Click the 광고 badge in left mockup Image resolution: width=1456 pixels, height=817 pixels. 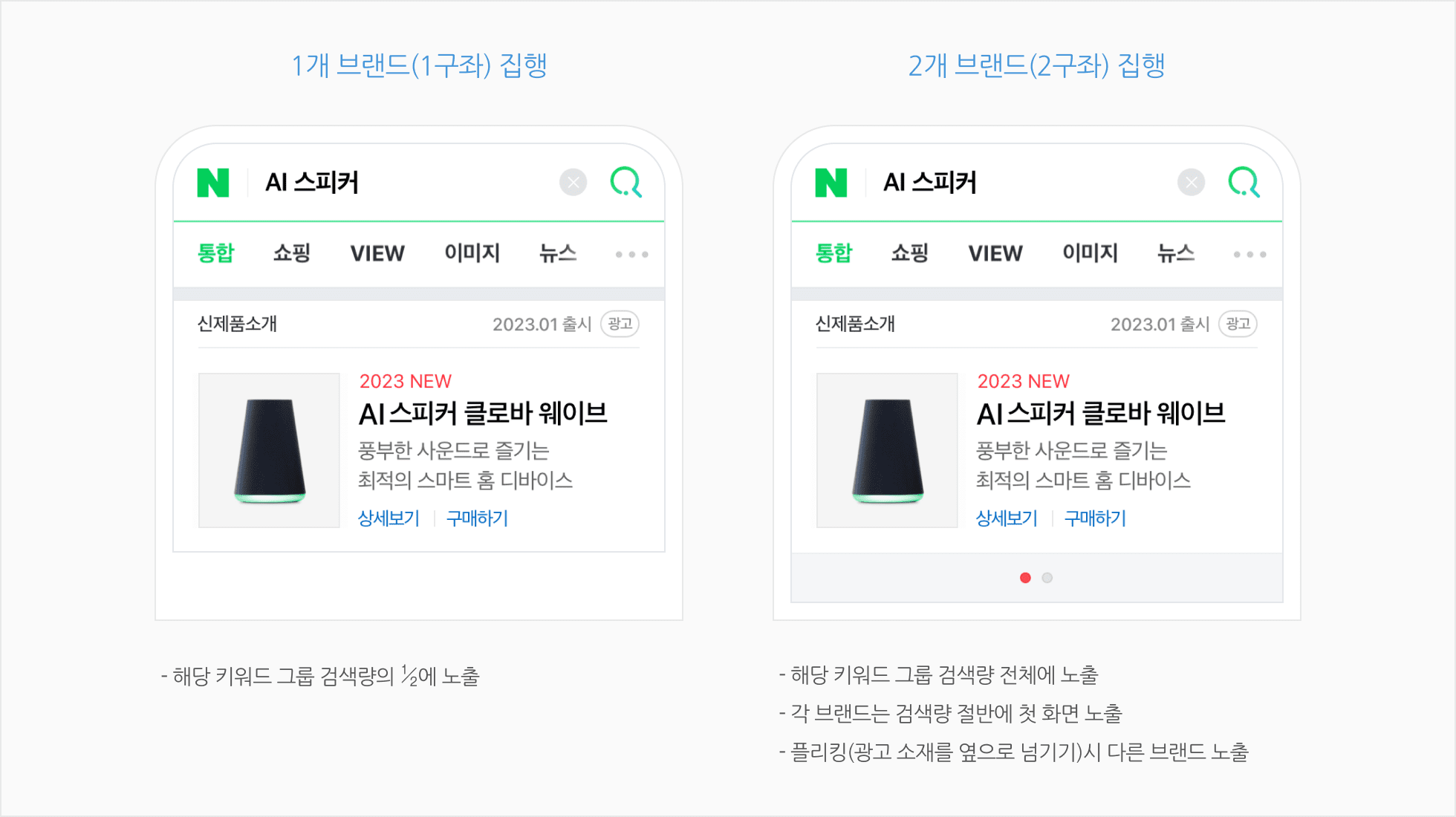pyautogui.click(x=620, y=324)
